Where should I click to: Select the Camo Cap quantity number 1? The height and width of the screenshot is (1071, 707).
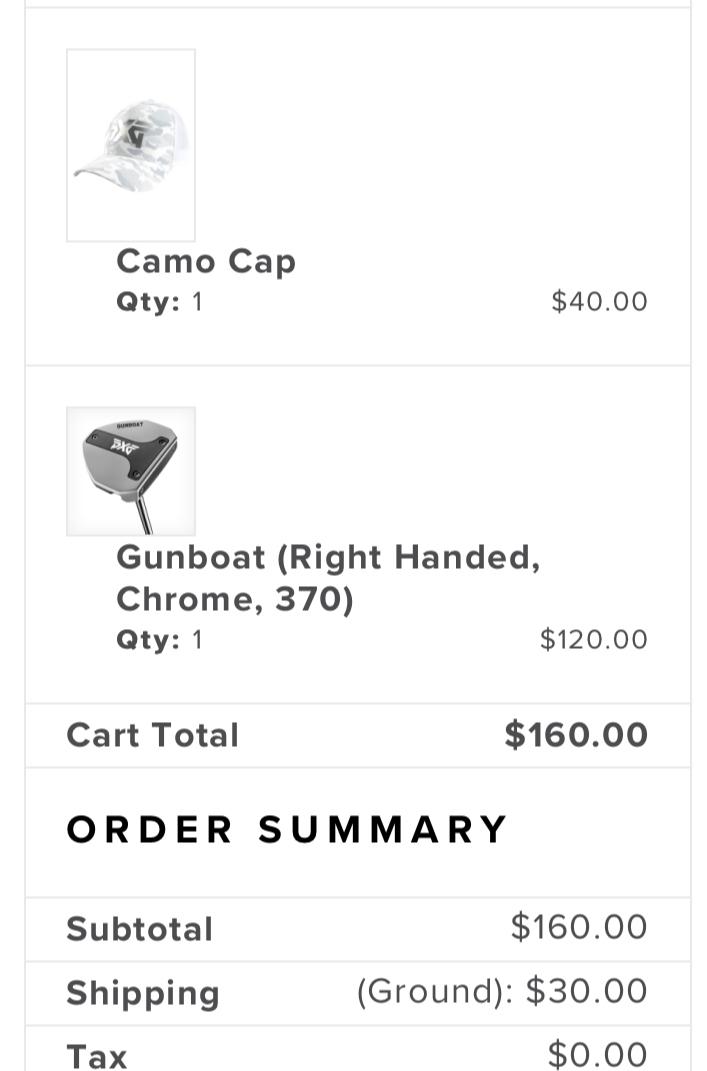click(197, 302)
